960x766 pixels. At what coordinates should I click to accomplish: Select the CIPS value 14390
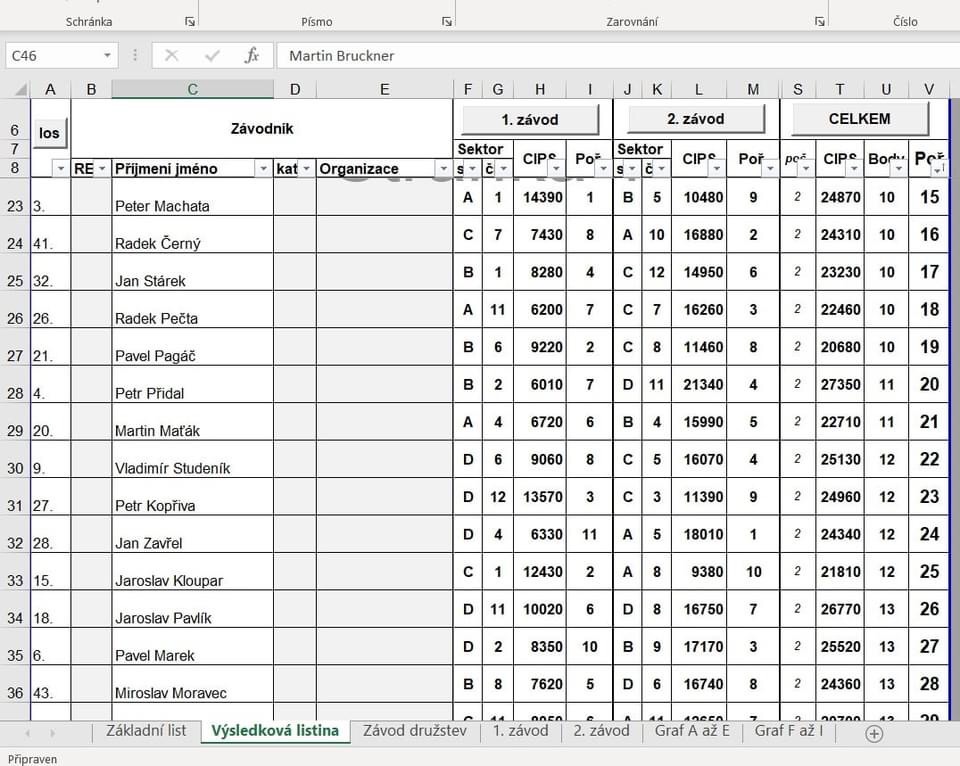[x=540, y=197]
